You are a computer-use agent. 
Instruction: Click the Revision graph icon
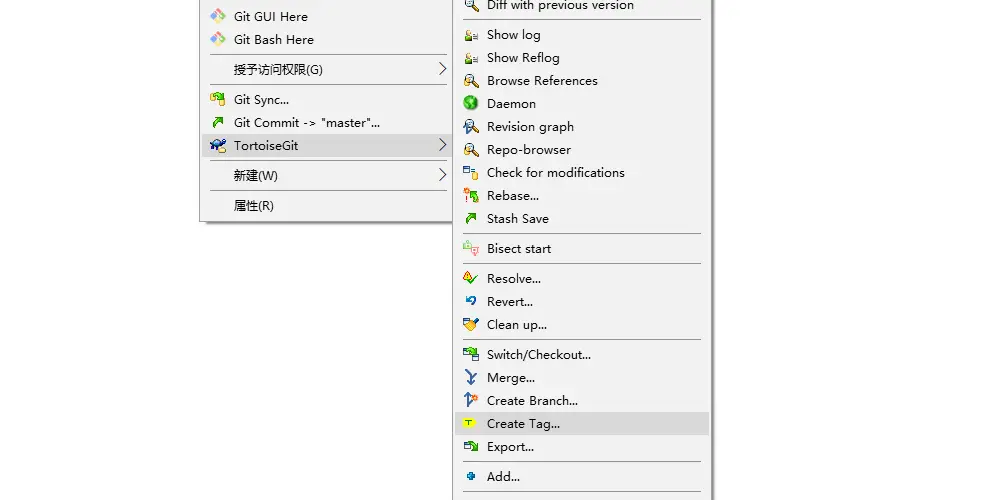(x=471, y=126)
